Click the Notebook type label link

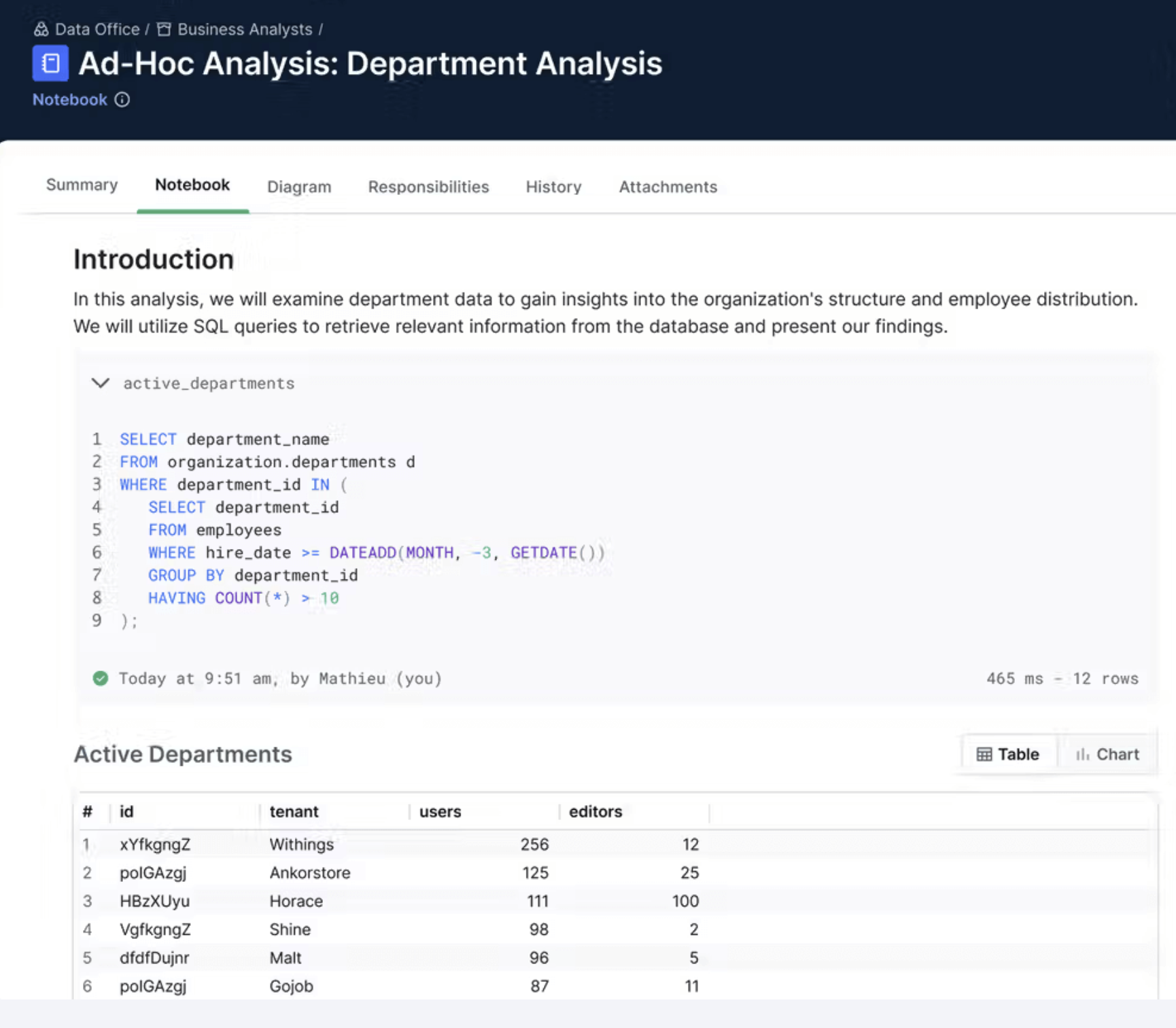(70, 100)
